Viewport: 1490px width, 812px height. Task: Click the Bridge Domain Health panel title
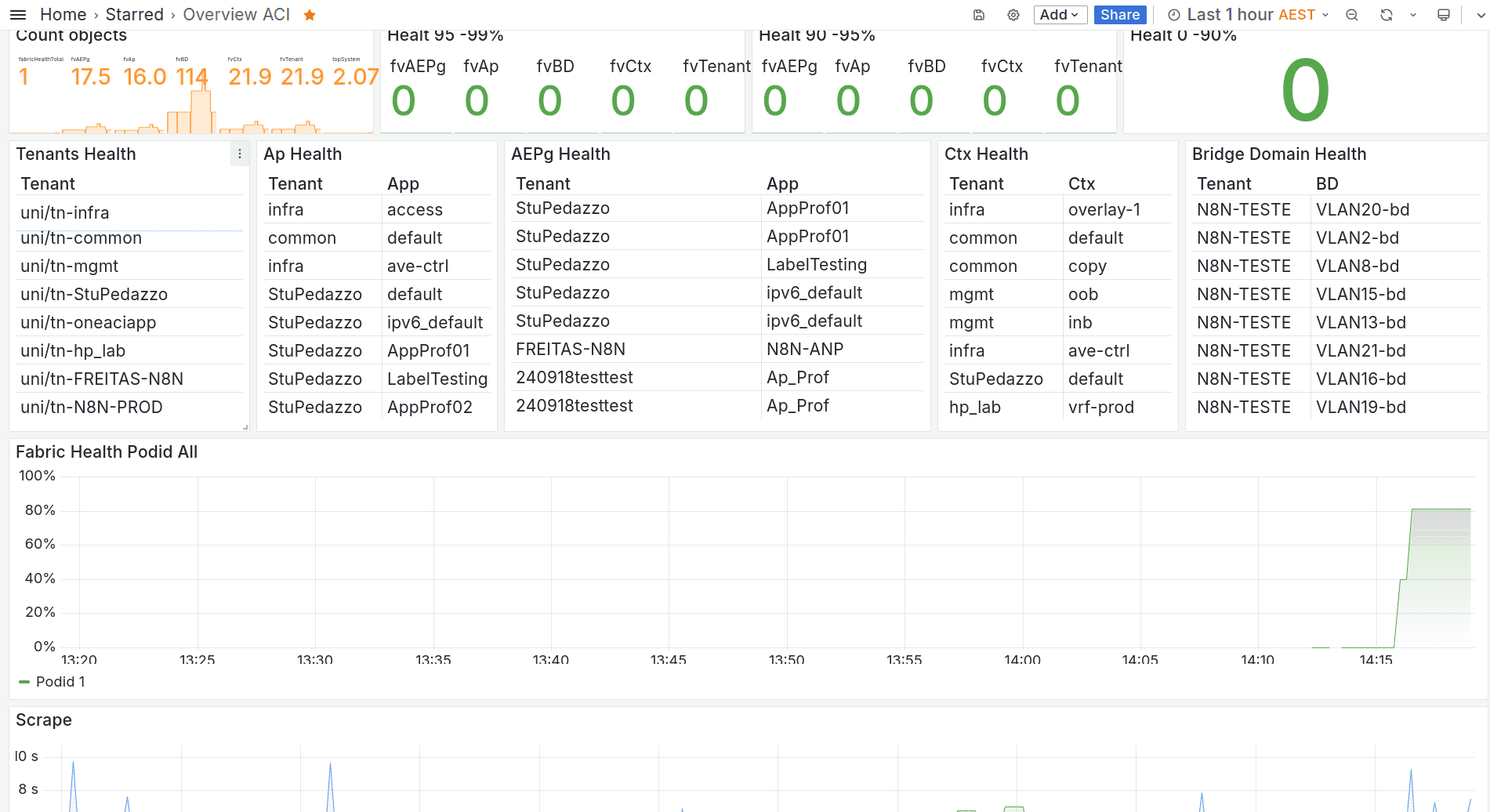[1279, 154]
